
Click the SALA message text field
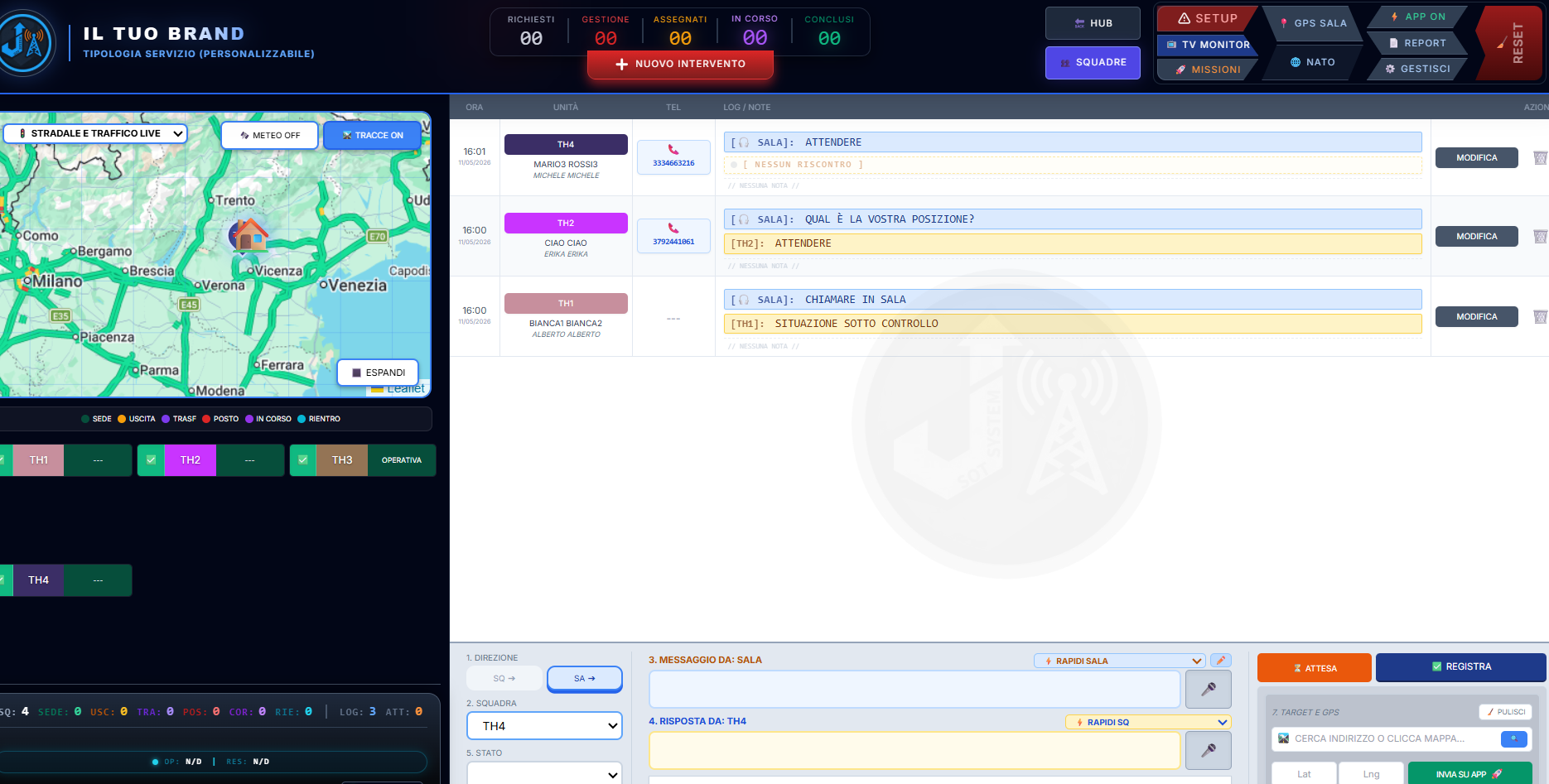click(914, 689)
